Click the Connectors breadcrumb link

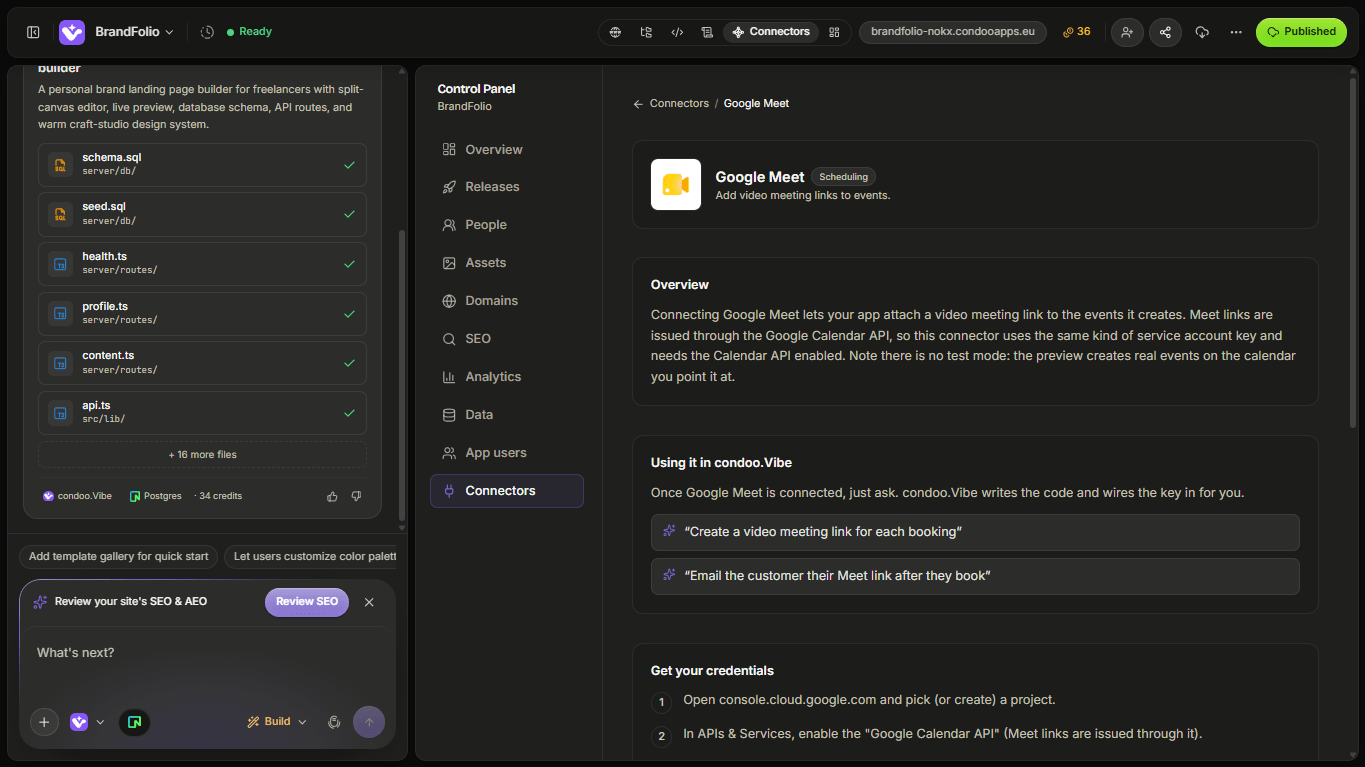coord(679,104)
